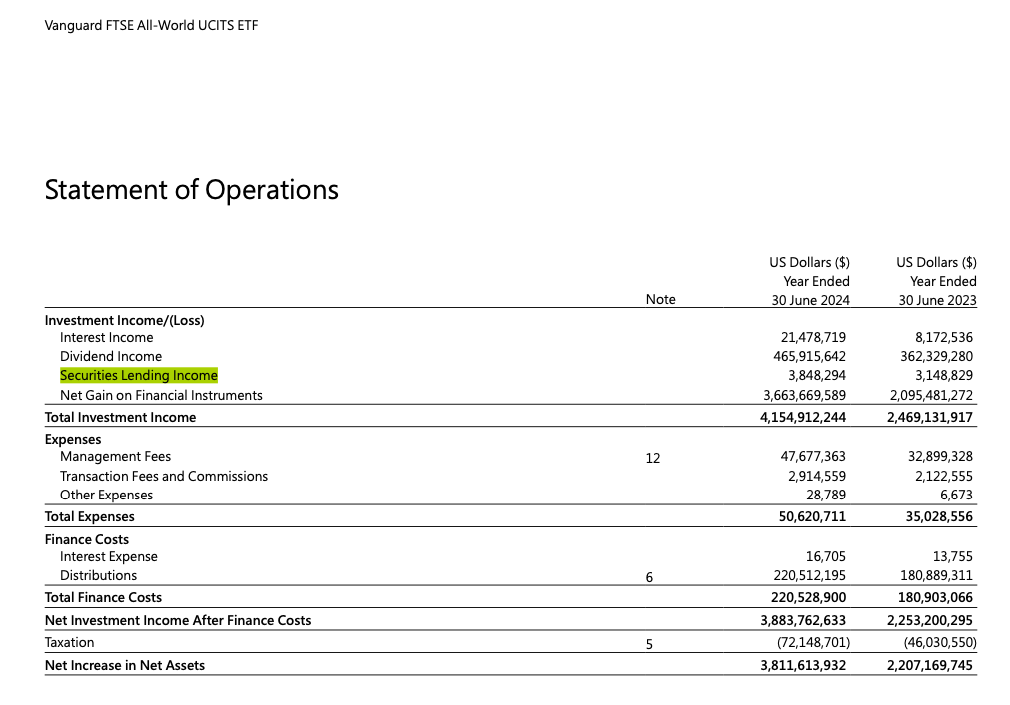Click the Statement of Operations heading
1010x705 pixels.
(191, 189)
